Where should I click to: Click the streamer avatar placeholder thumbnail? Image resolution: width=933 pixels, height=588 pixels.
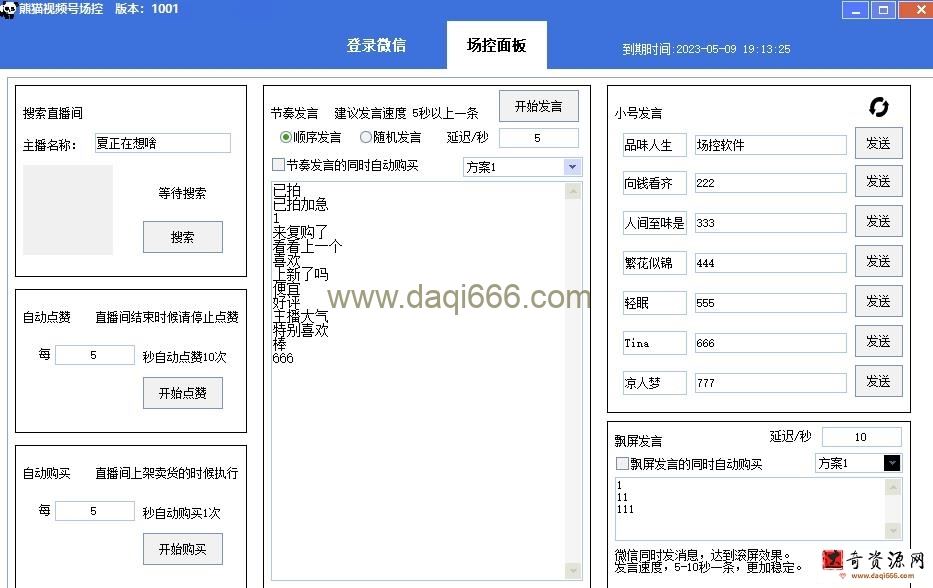pos(68,210)
